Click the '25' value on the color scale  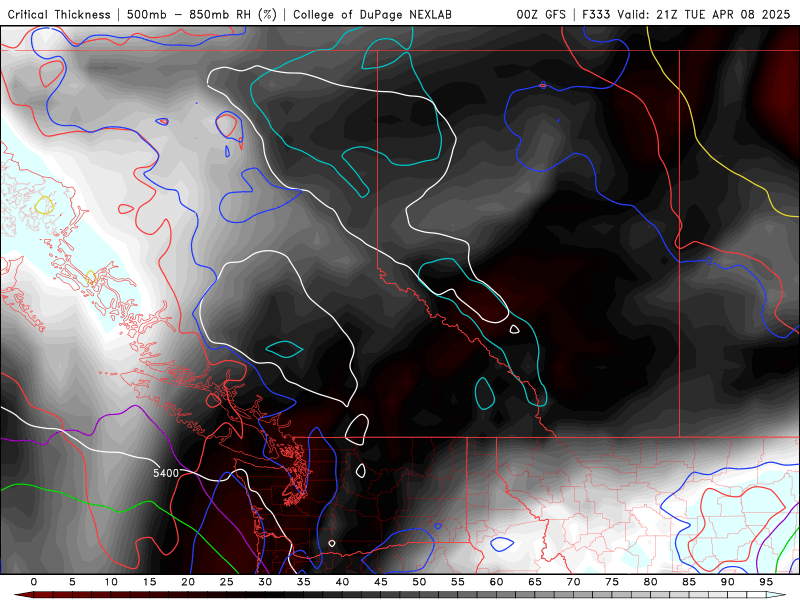(227, 582)
